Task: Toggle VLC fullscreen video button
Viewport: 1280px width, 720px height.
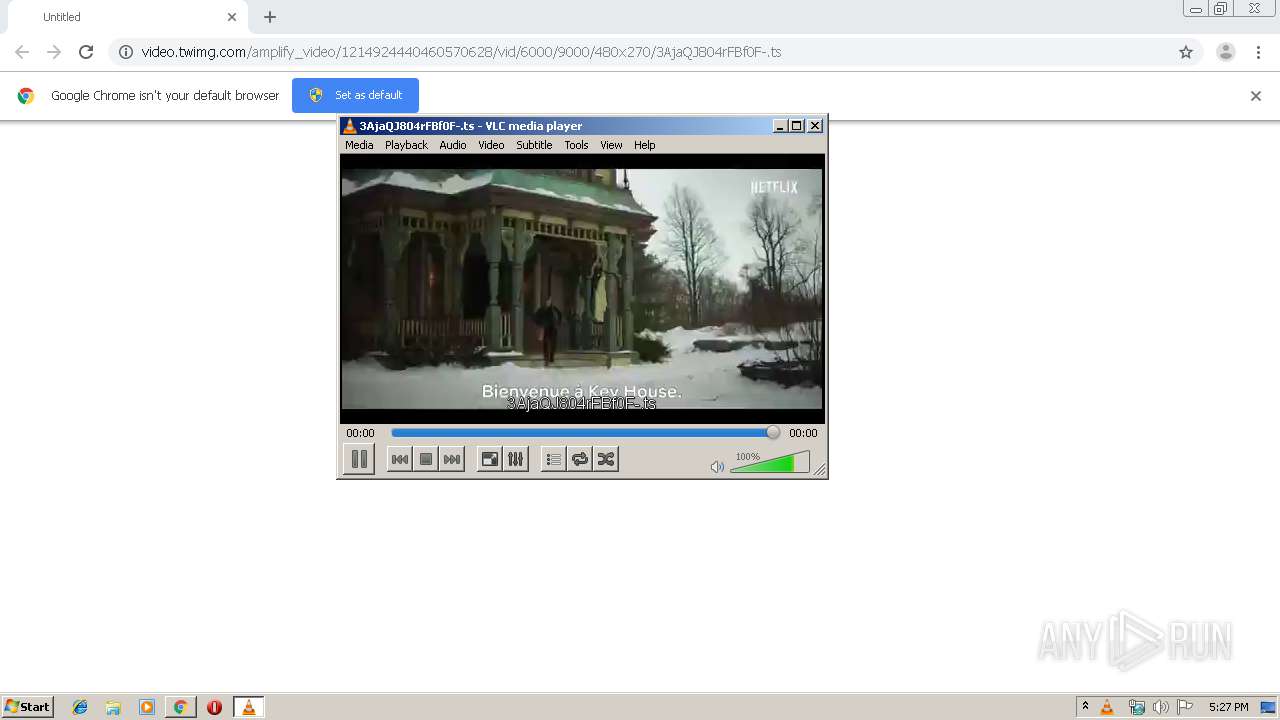Action: [x=490, y=459]
